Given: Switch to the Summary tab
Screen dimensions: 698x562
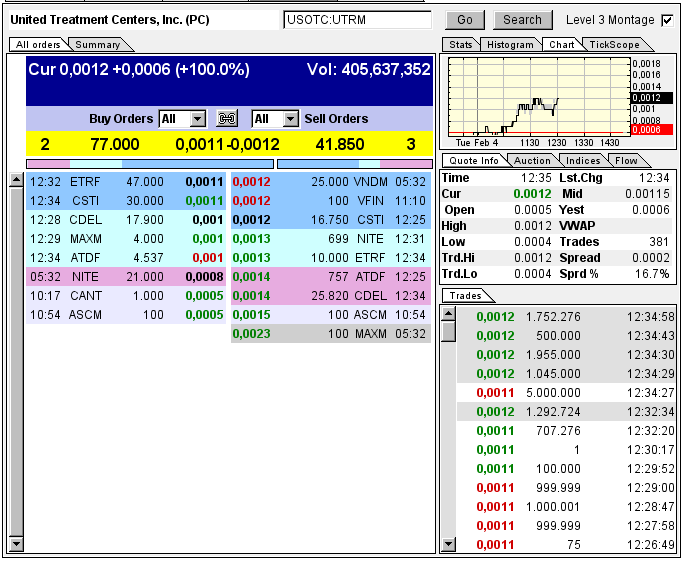Looking at the screenshot, I should [98, 45].
